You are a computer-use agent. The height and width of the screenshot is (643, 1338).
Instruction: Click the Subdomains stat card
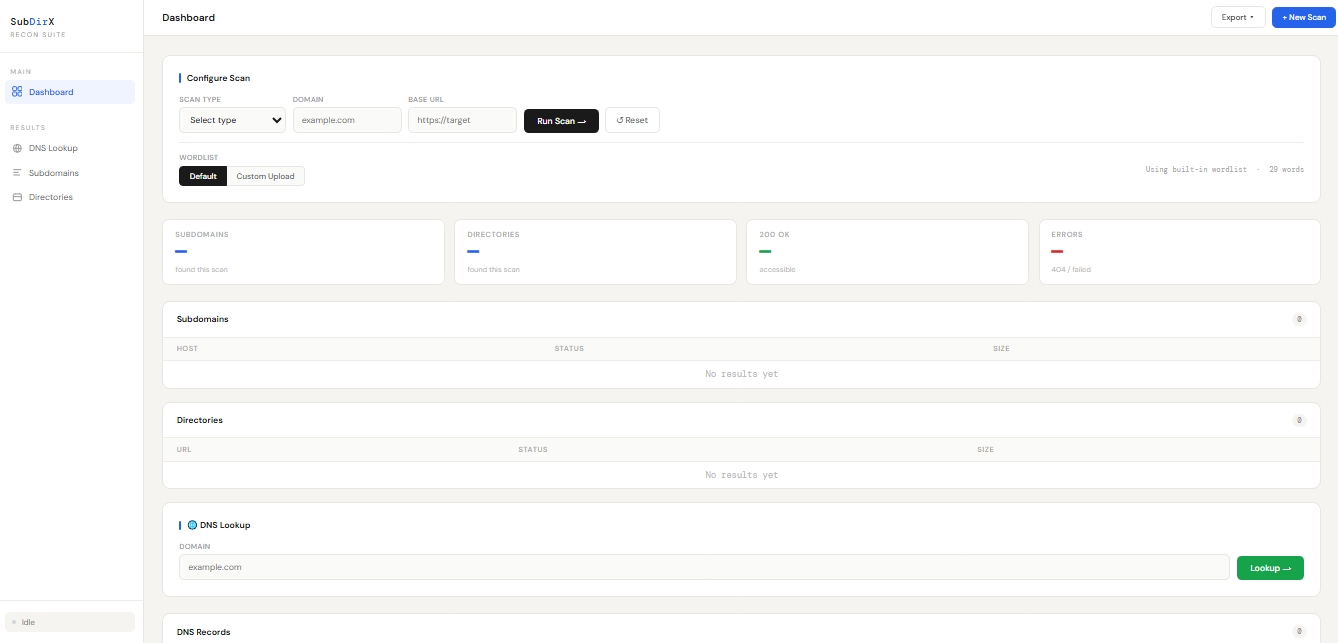303,252
